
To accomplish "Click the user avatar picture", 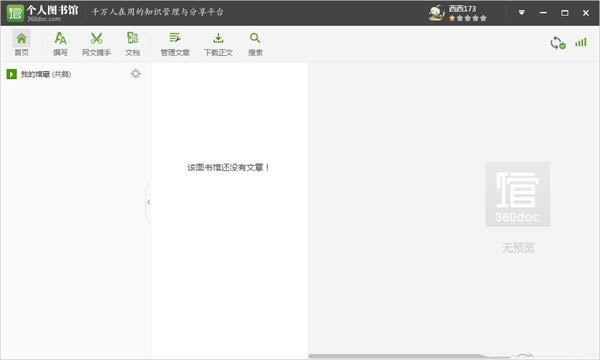I will pos(437,13).
